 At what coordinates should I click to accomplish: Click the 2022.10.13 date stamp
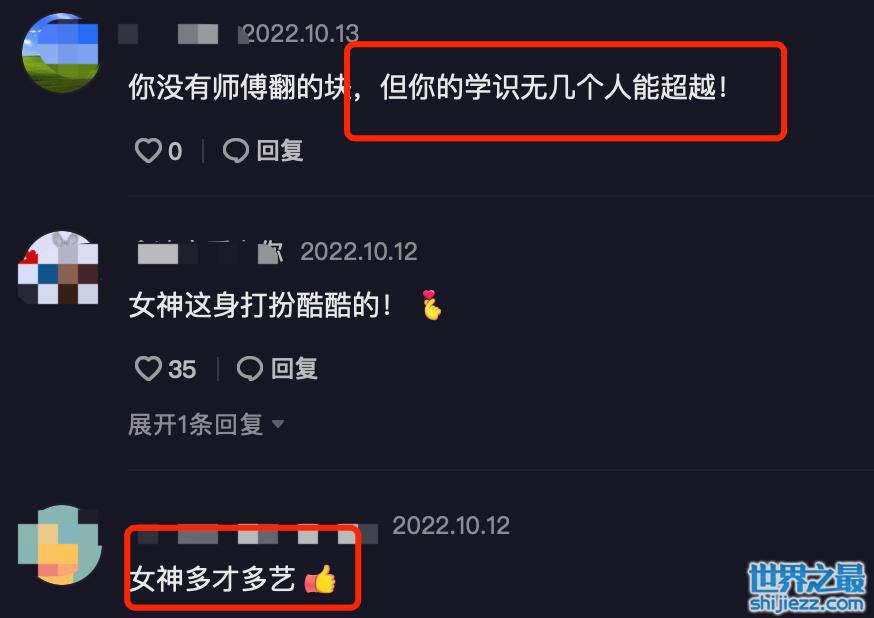point(301,34)
